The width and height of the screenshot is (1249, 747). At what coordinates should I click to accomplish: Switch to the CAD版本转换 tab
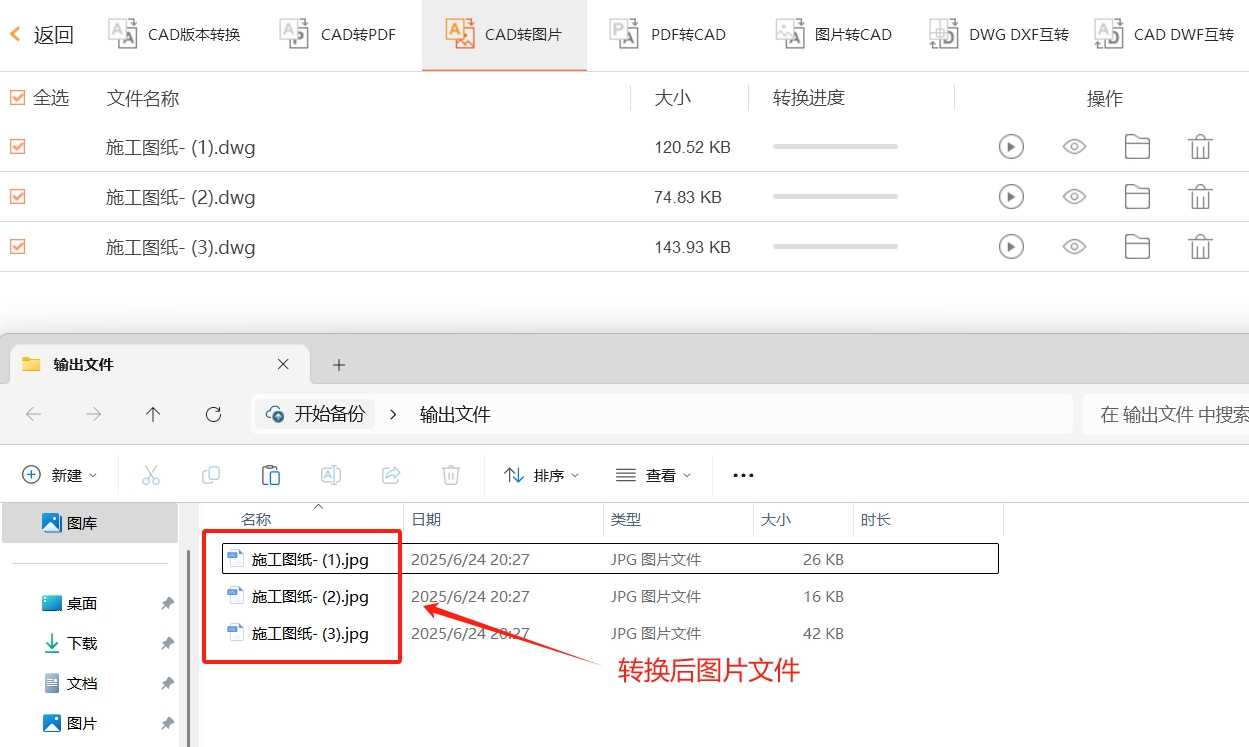122,33
